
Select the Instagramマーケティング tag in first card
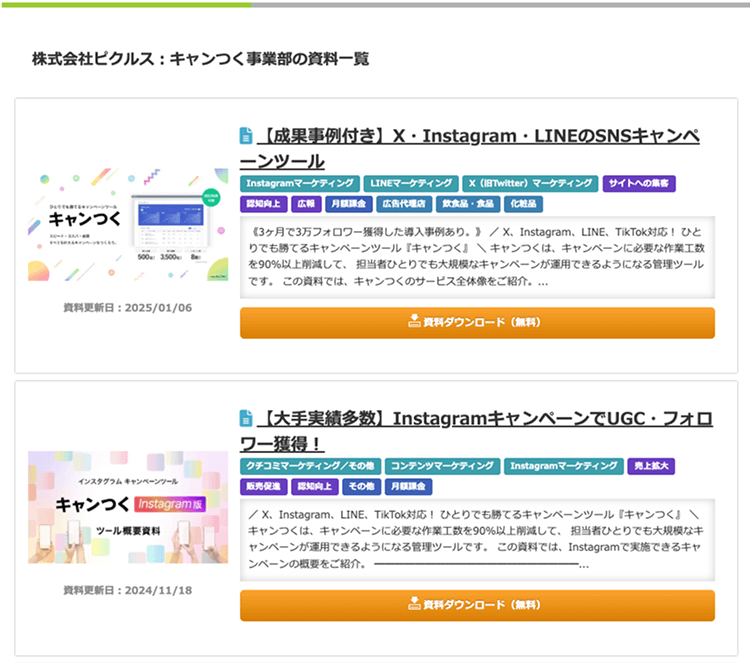pos(300,184)
